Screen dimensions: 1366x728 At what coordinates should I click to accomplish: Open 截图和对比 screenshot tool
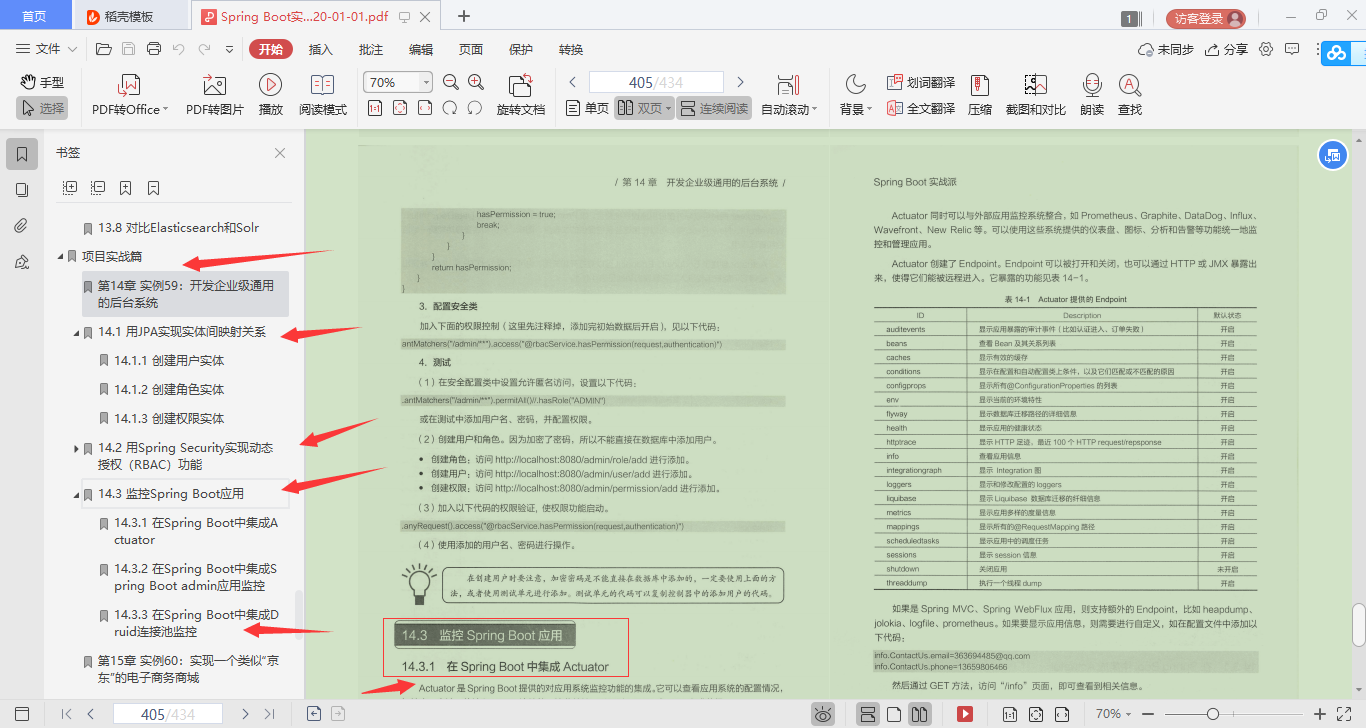tap(1036, 96)
